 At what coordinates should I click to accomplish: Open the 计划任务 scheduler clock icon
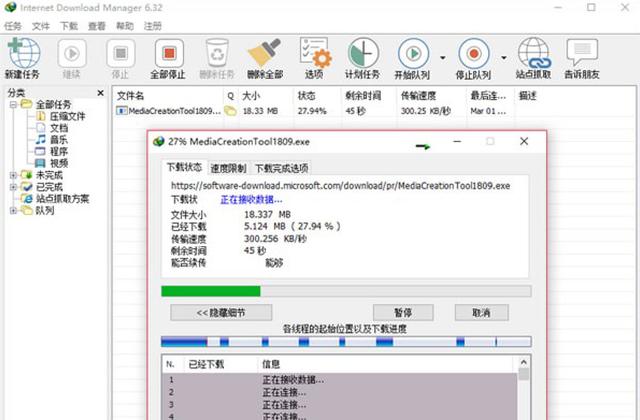362,53
